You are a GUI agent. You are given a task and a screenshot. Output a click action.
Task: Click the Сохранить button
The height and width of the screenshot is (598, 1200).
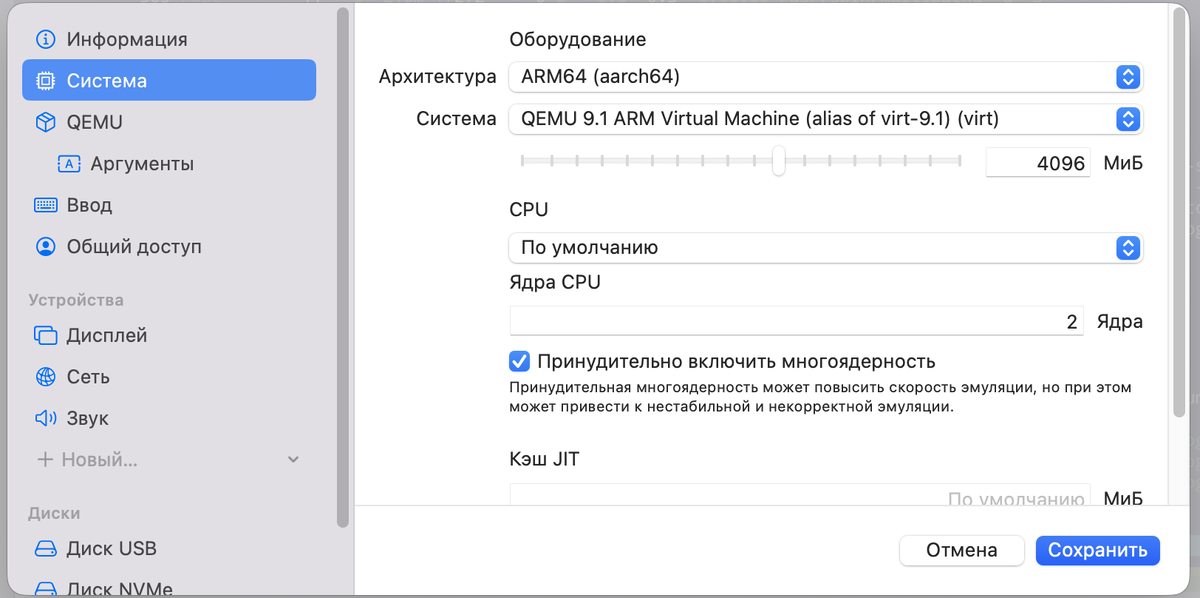click(1097, 550)
